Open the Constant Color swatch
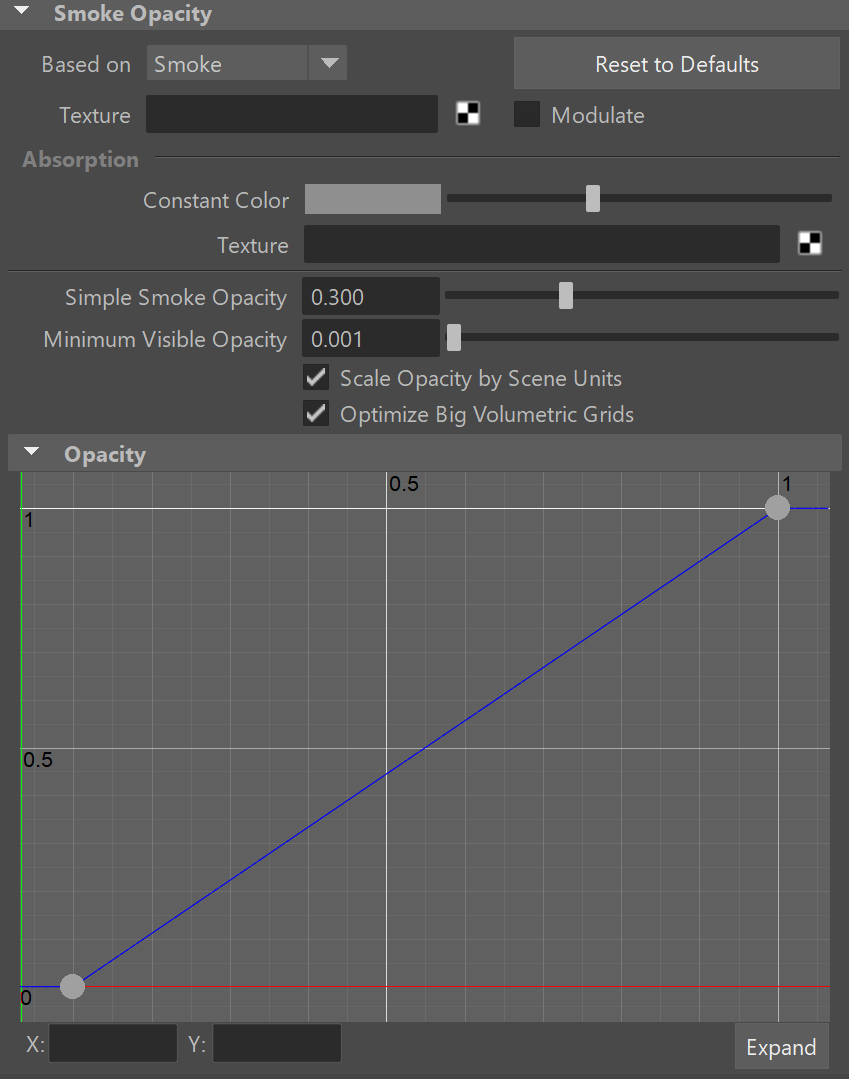This screenshot has width=849, height=1079. click(x=372, y=200)
